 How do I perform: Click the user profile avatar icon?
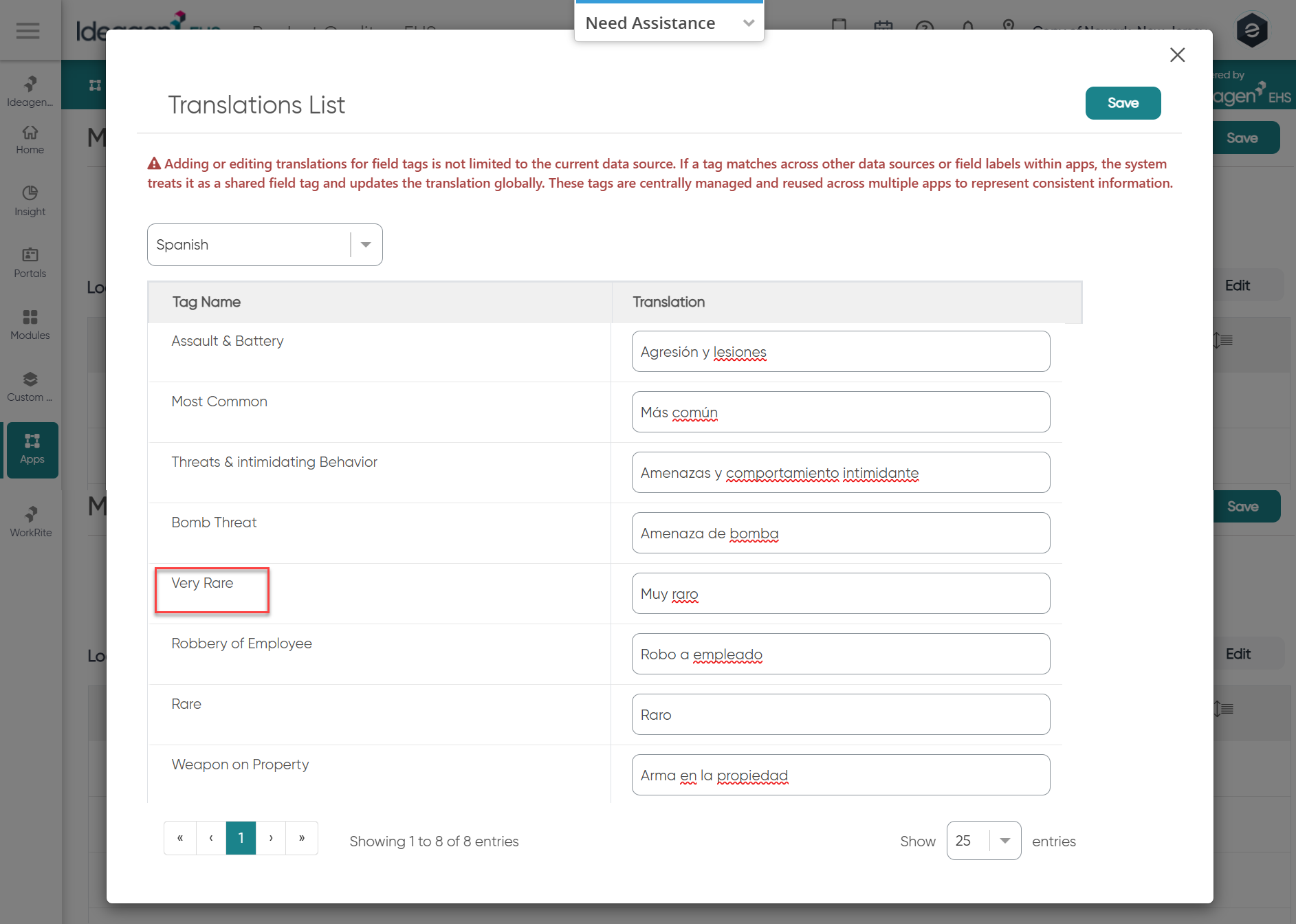coord(1252,30)
